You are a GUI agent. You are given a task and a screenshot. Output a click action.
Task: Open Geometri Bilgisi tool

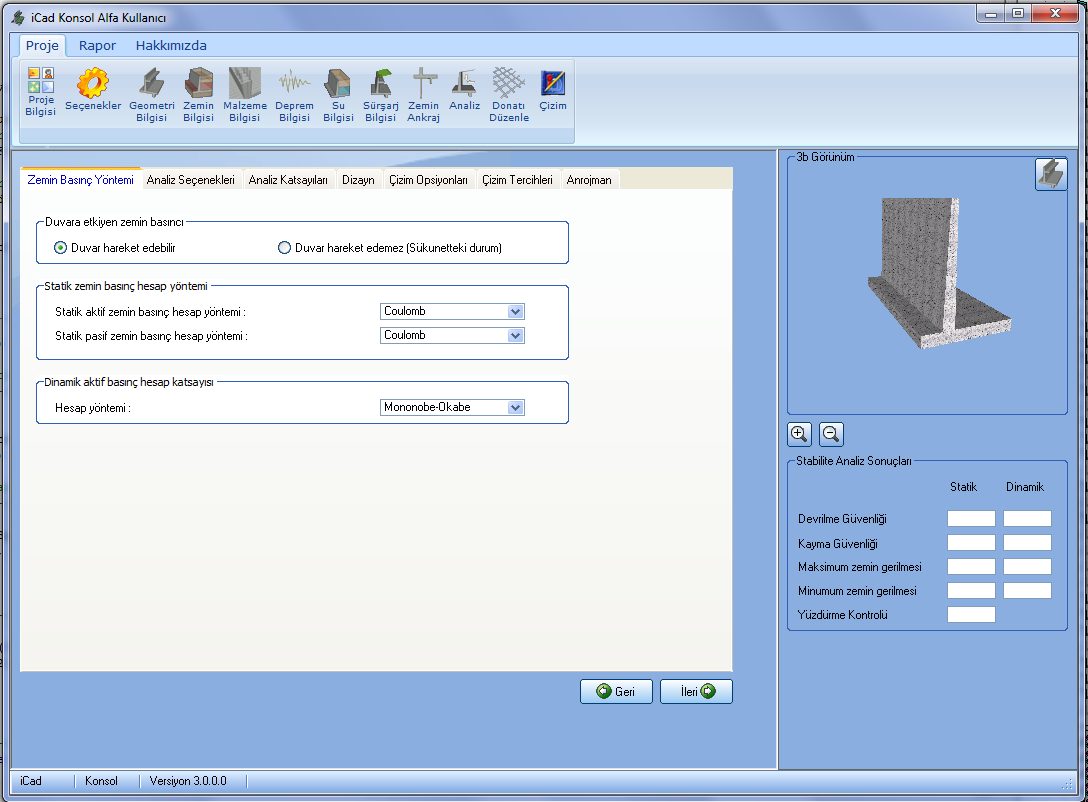[x=151, y=95]
